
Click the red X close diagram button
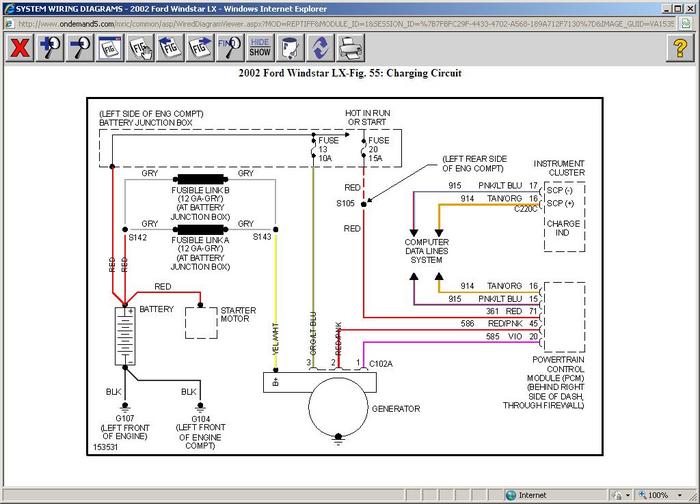tap(20, 47)
